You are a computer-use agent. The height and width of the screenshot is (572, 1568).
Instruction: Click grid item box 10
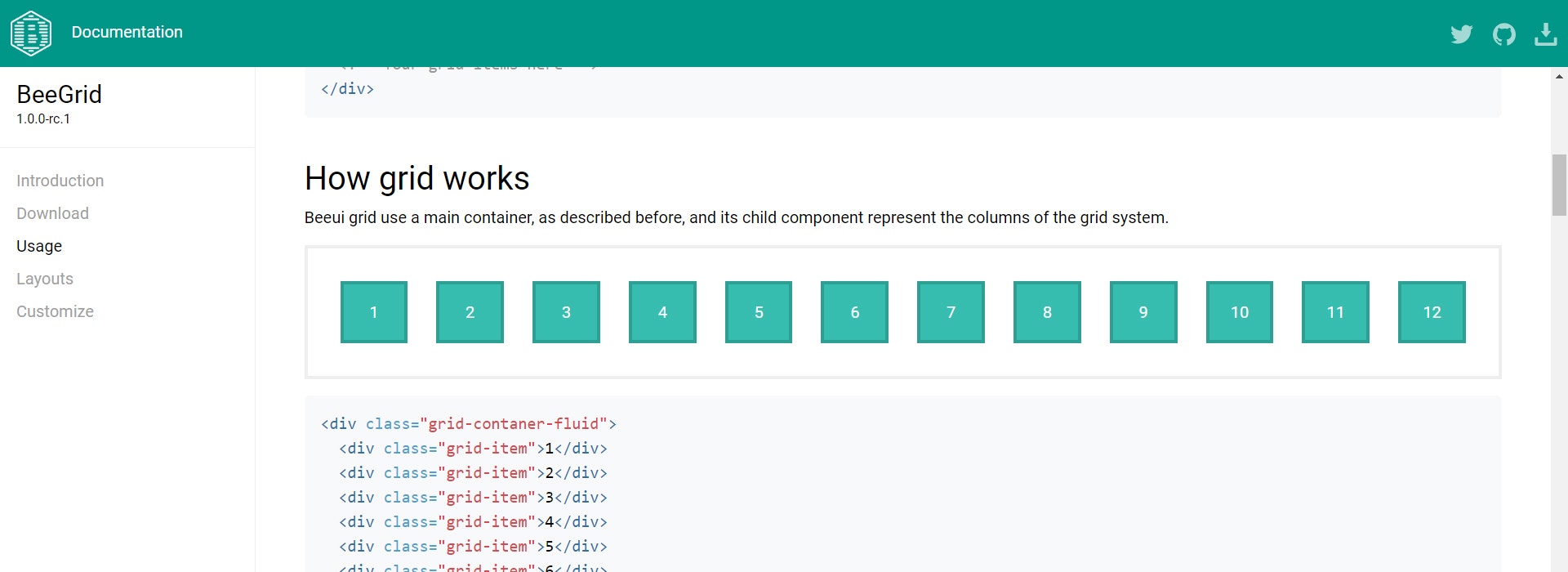[1240, 312]
